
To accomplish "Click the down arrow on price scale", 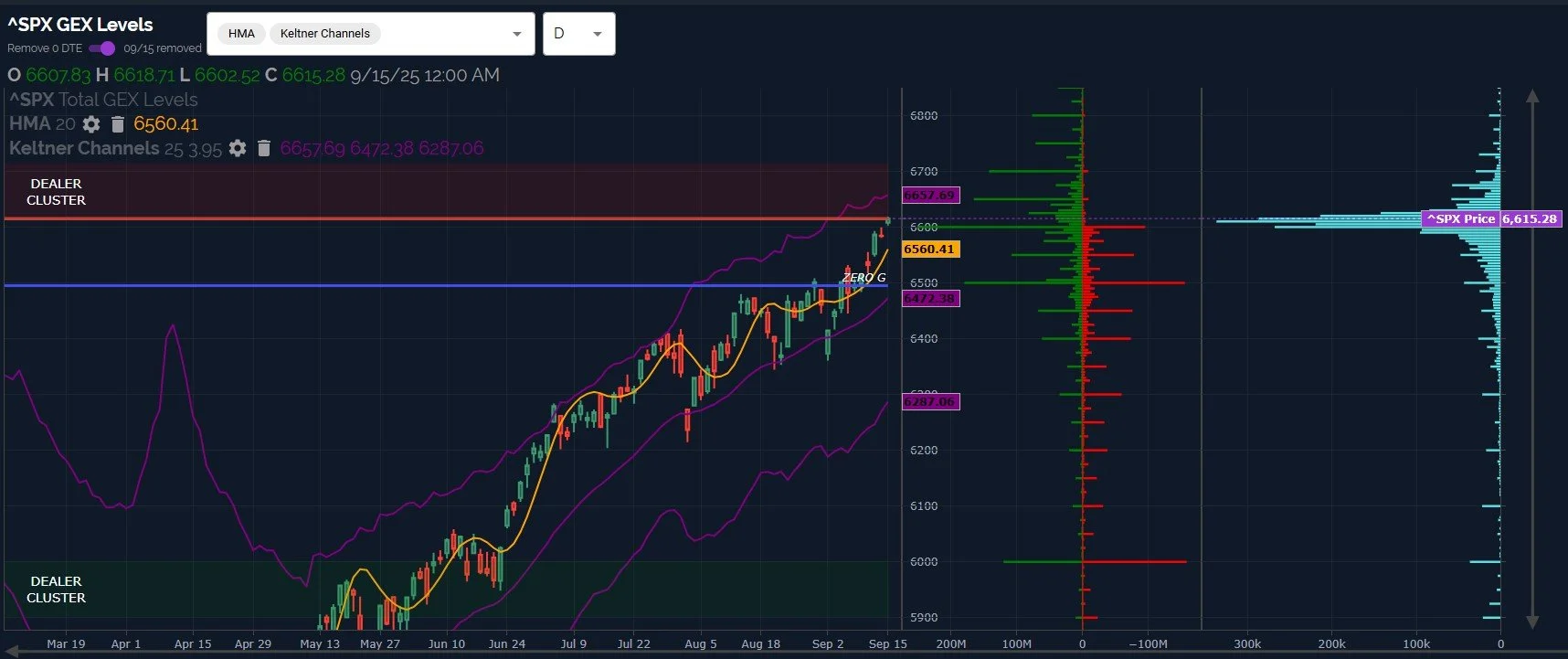I will [1532, 622].
